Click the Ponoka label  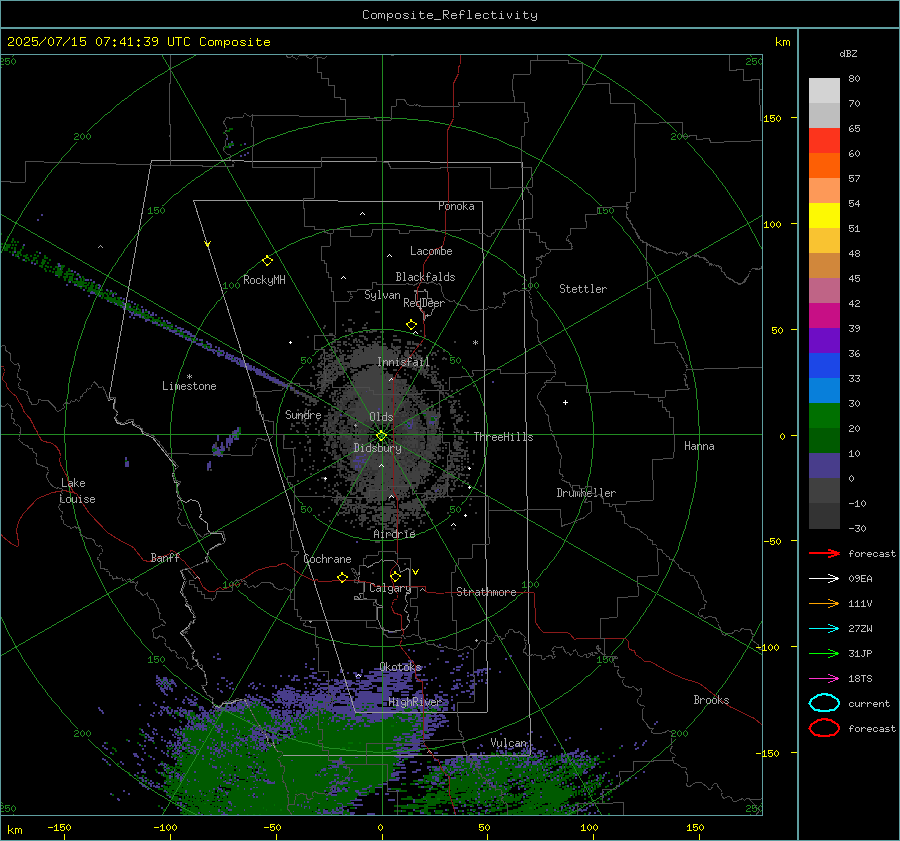(x=456, y=206)
